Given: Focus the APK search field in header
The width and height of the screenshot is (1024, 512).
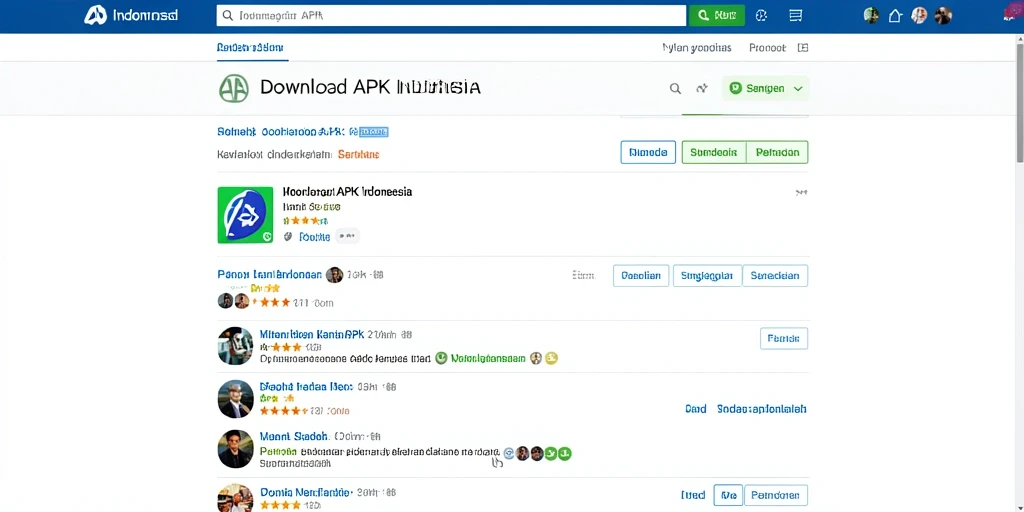Looking at the screenshot, I should [x=451, y=16].
